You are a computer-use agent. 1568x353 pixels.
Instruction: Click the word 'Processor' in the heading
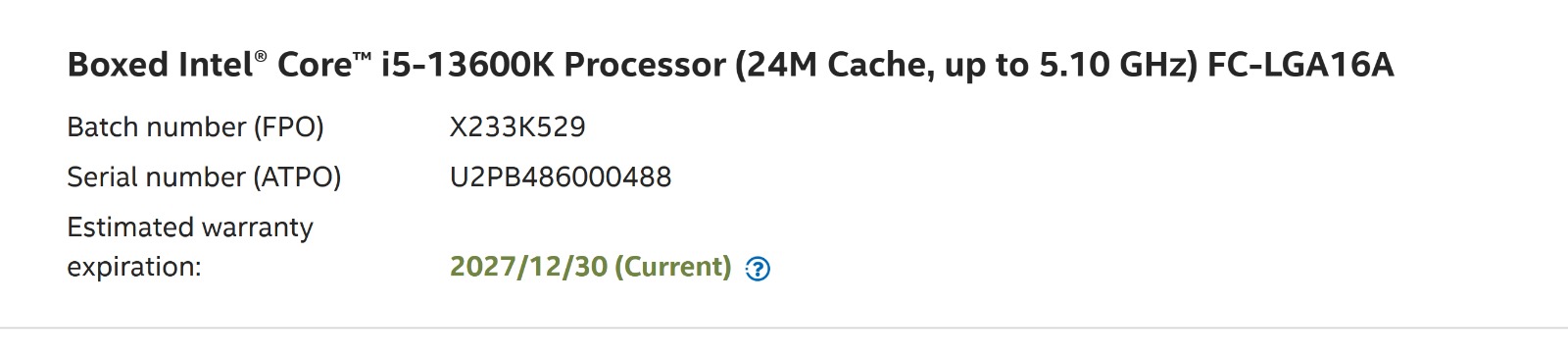pyautogui.click(x=644, y=65)
